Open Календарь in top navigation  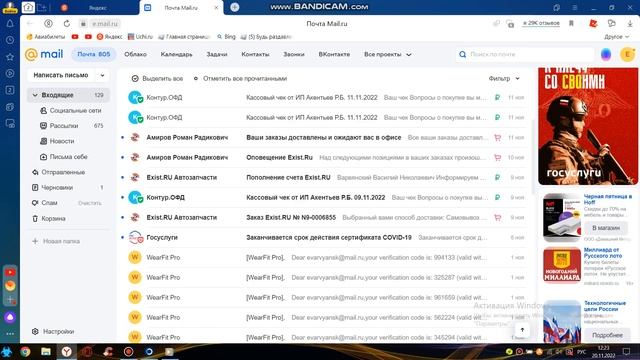[x=176, y=54]
